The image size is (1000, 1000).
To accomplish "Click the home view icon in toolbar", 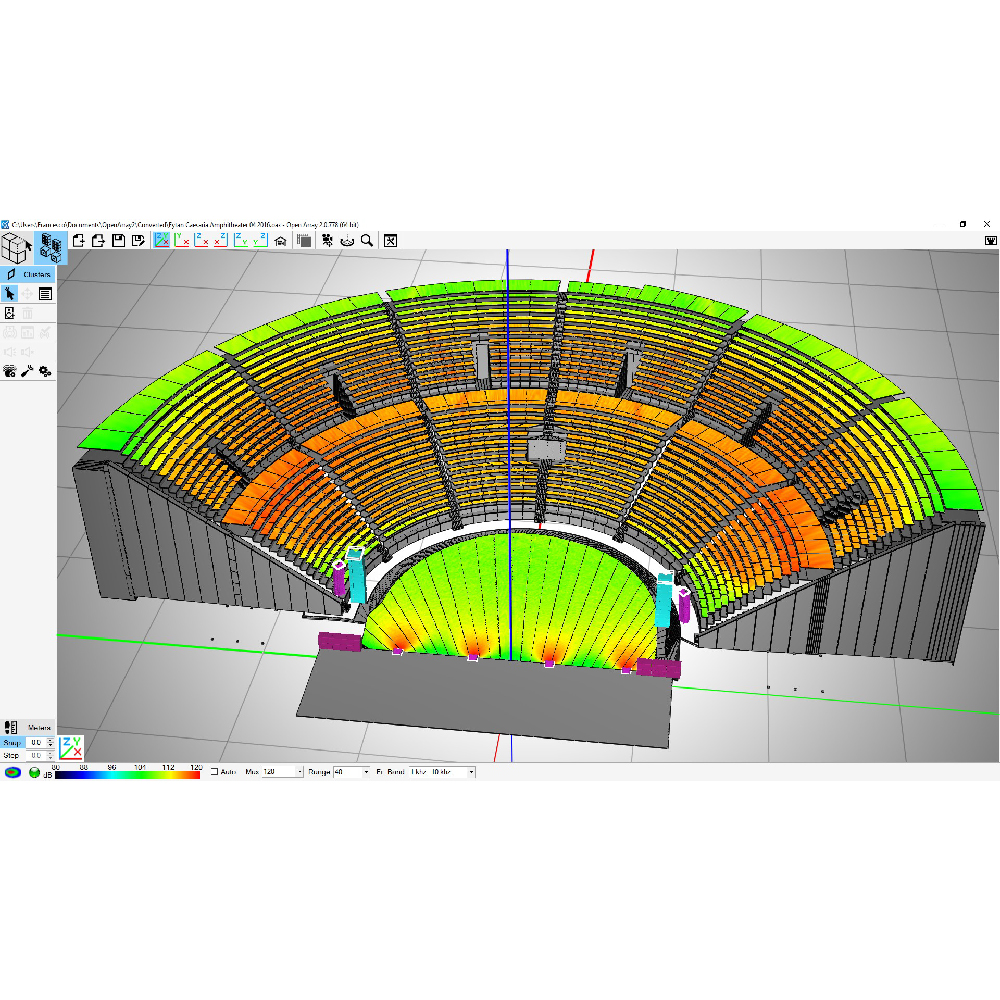I will (281, 240).
